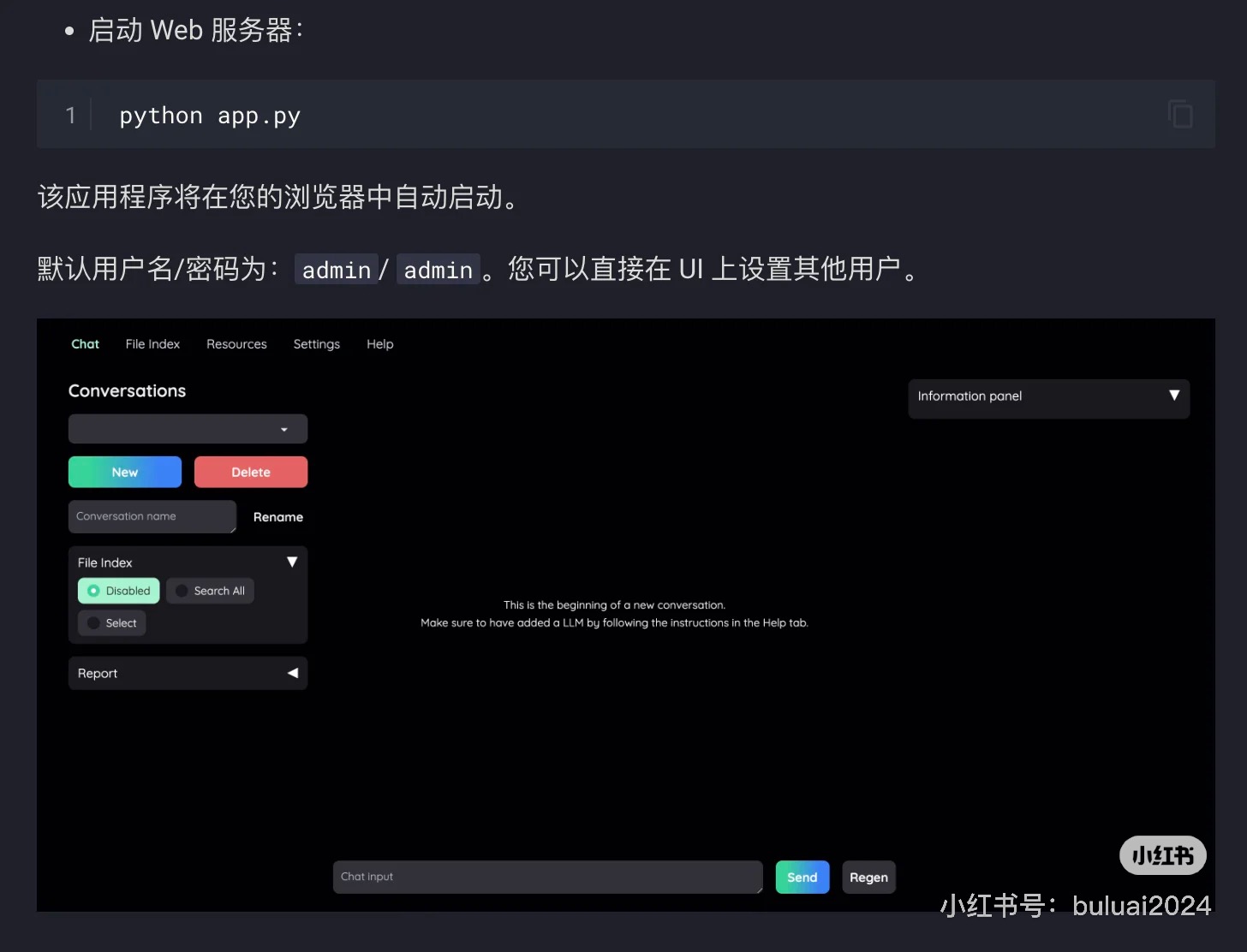Click the Regen button
1247x952 pixels.
[x=868, y=877]
